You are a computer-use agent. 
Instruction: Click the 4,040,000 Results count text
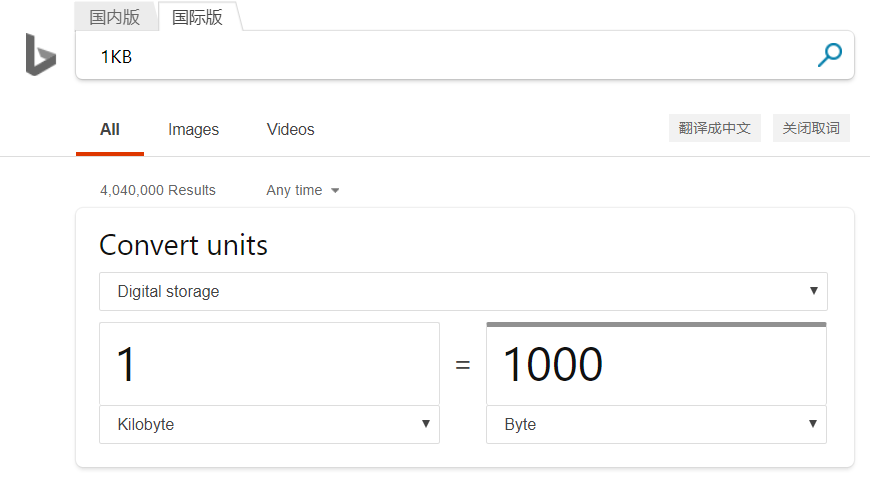click(x=158, y=190)
